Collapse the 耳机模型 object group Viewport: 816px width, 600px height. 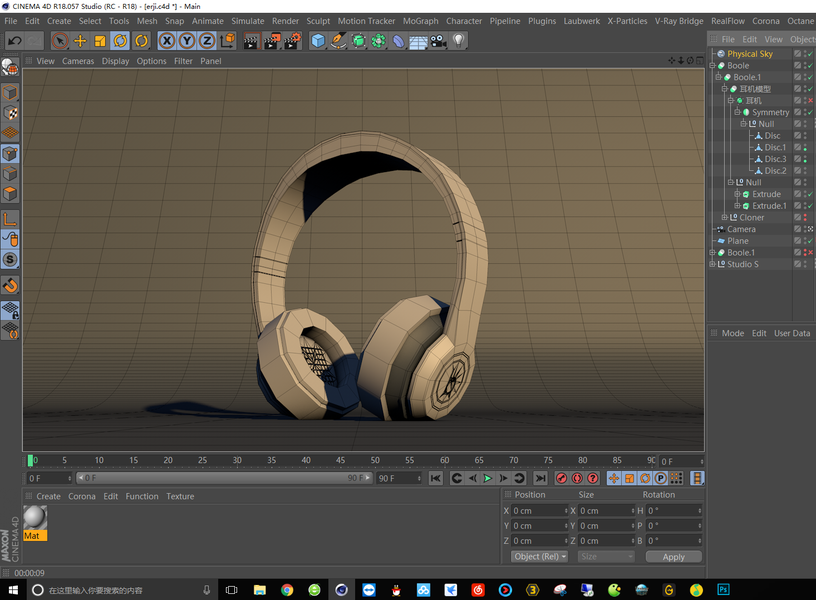[724, 88]
